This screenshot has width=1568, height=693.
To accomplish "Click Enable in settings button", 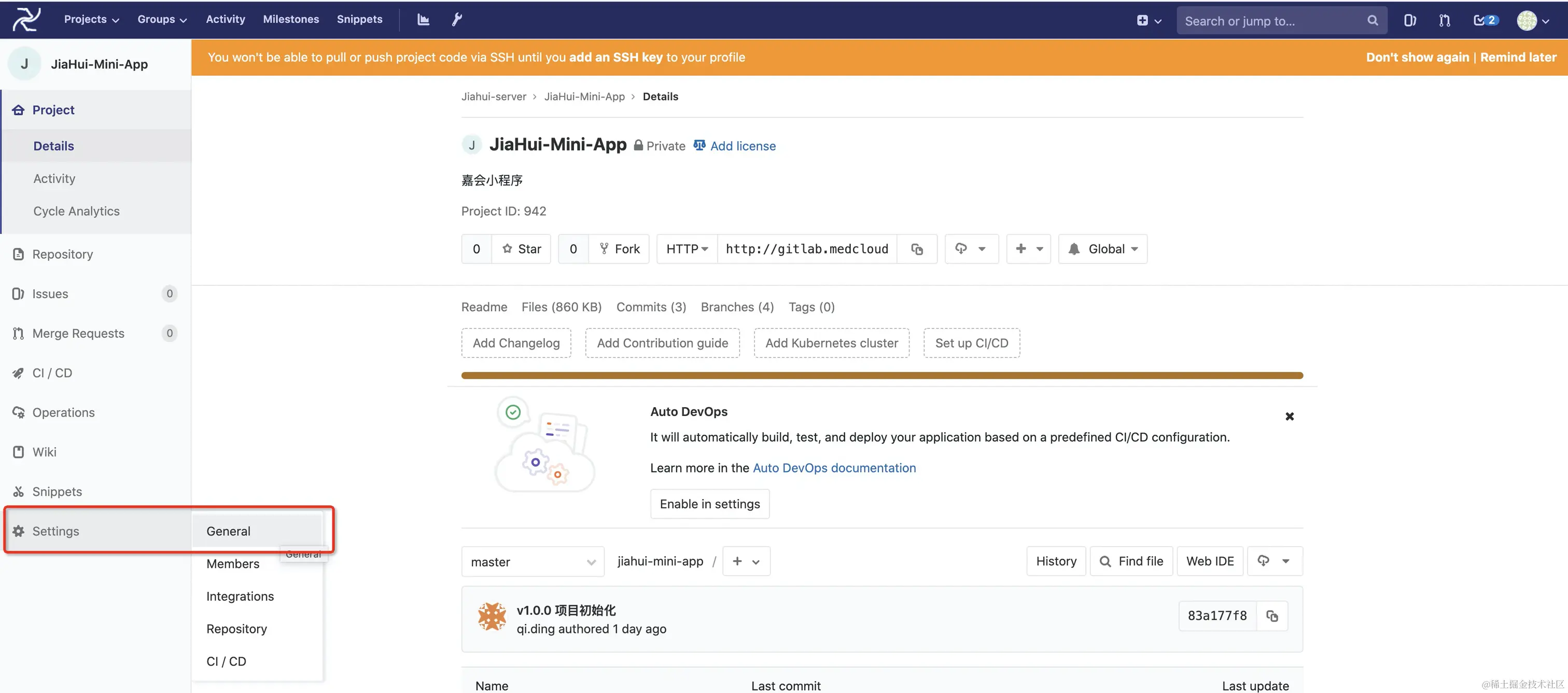I will coord(710,504).
